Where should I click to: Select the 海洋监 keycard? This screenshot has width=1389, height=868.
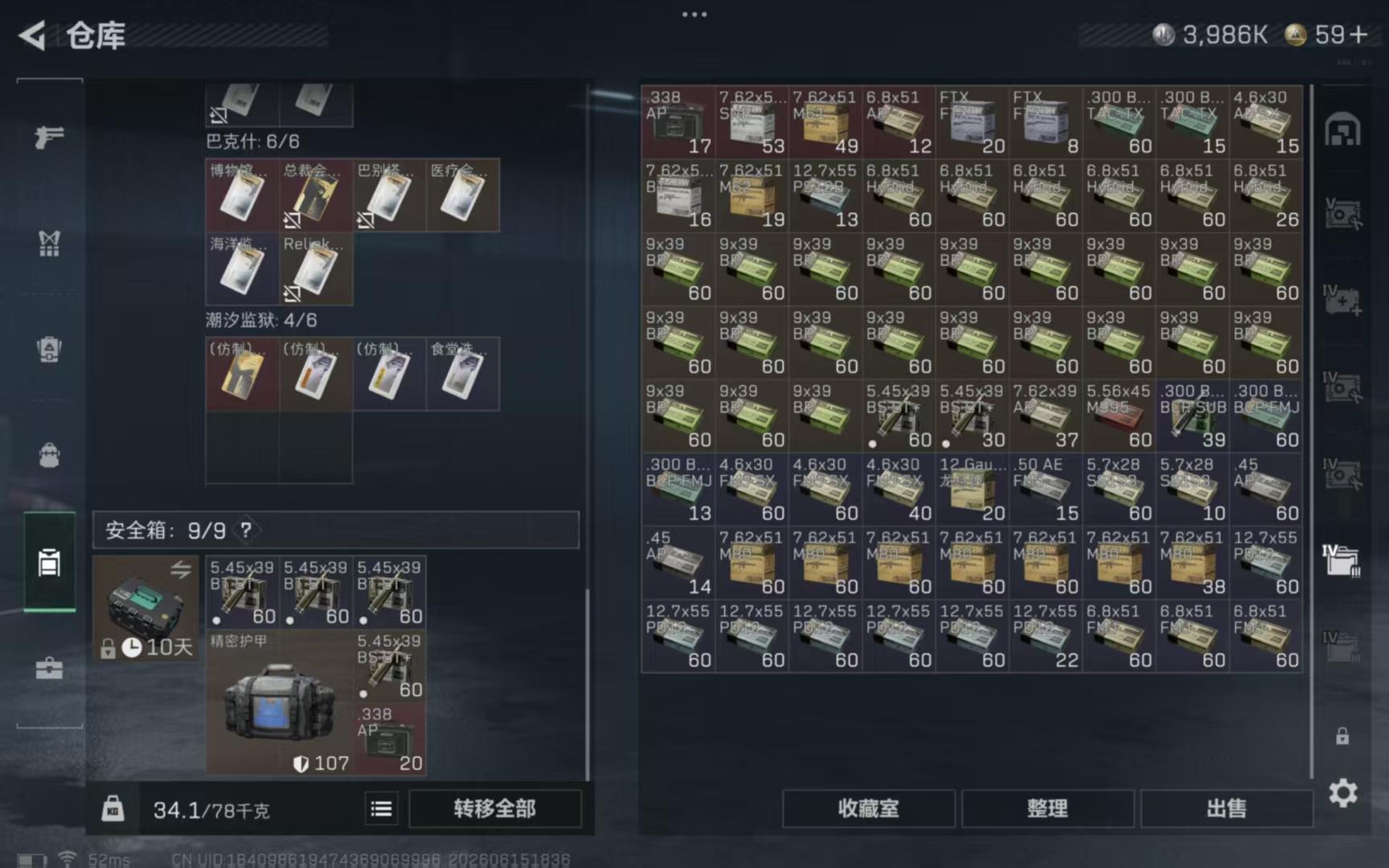[242, 268]
